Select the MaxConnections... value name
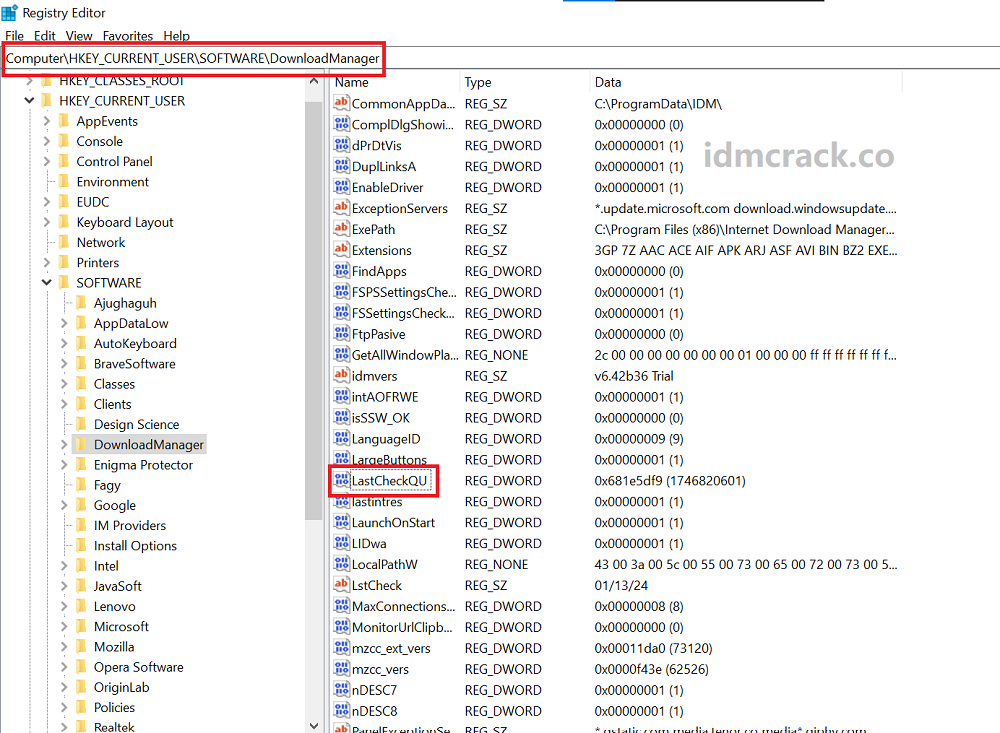Image resolution: width=1000 pixels, height=733 pixels. [x=403, y=606]
